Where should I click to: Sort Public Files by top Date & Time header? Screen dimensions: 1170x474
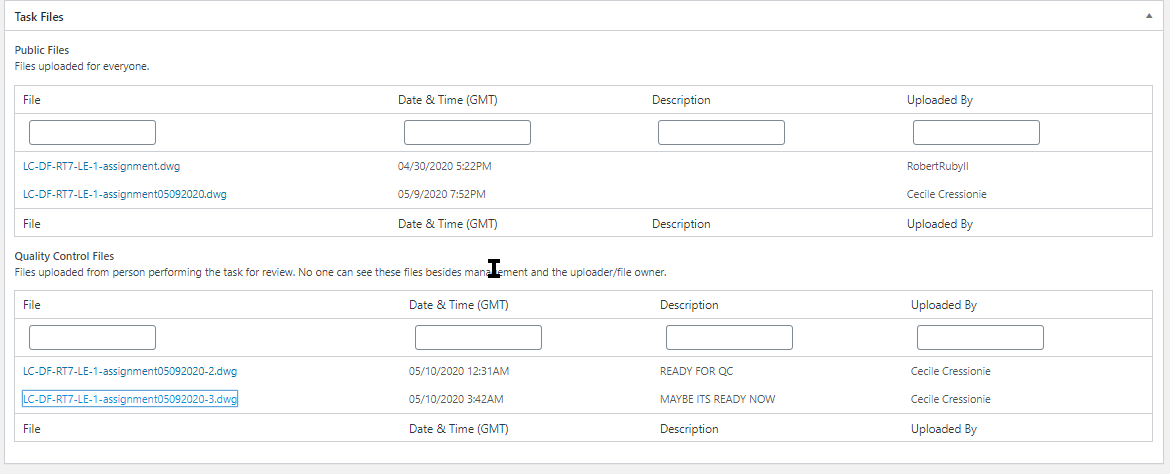click(x=447, y=100)
